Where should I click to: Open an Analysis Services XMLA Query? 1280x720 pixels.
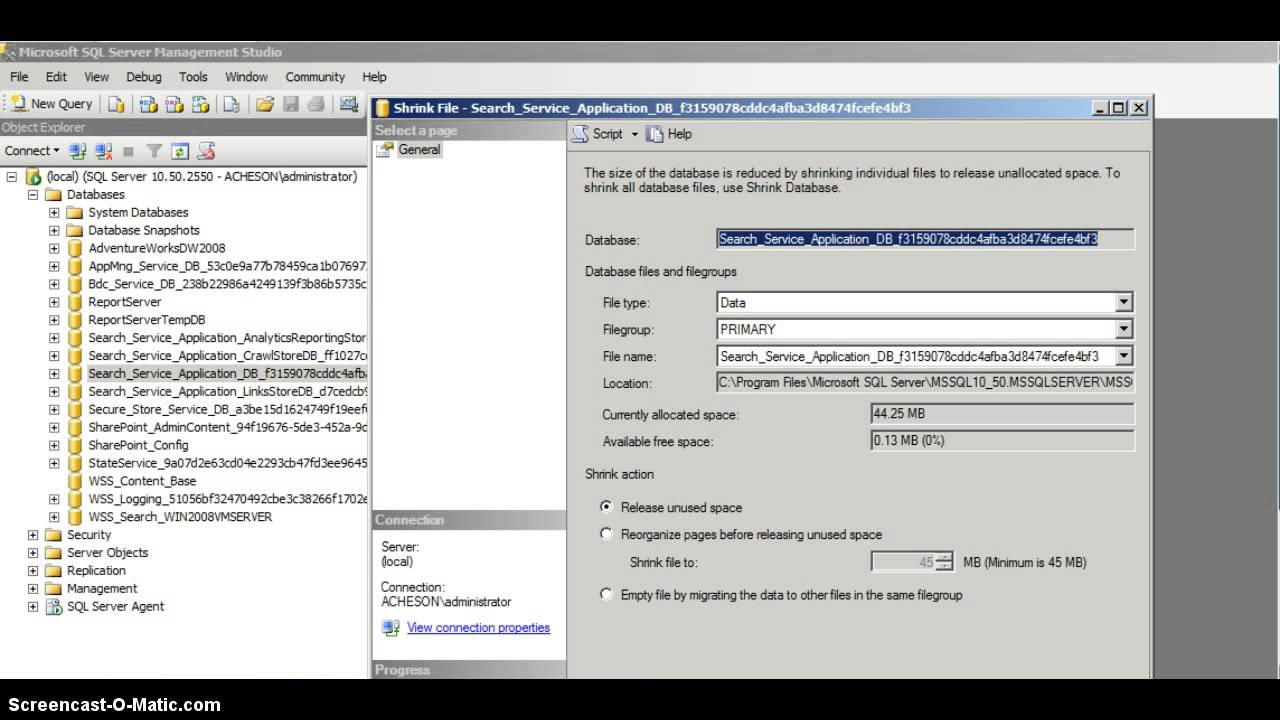click(200, 104)
